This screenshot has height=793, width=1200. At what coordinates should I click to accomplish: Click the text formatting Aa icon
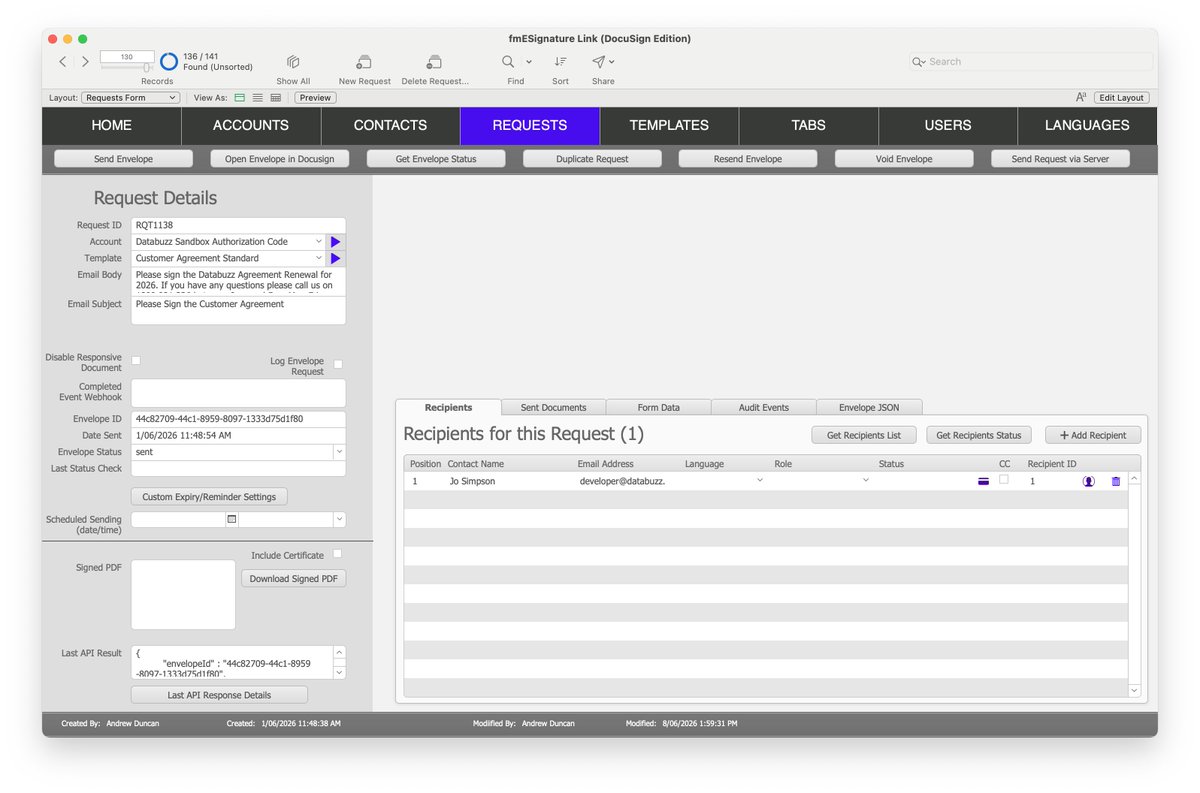point(1081,98)
